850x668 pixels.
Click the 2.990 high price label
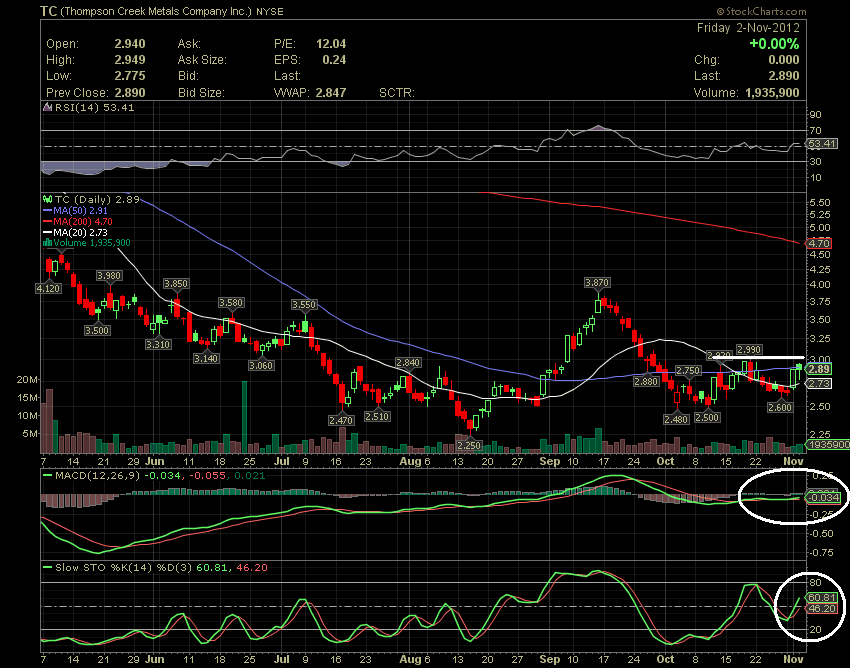[x=749, y=350]
